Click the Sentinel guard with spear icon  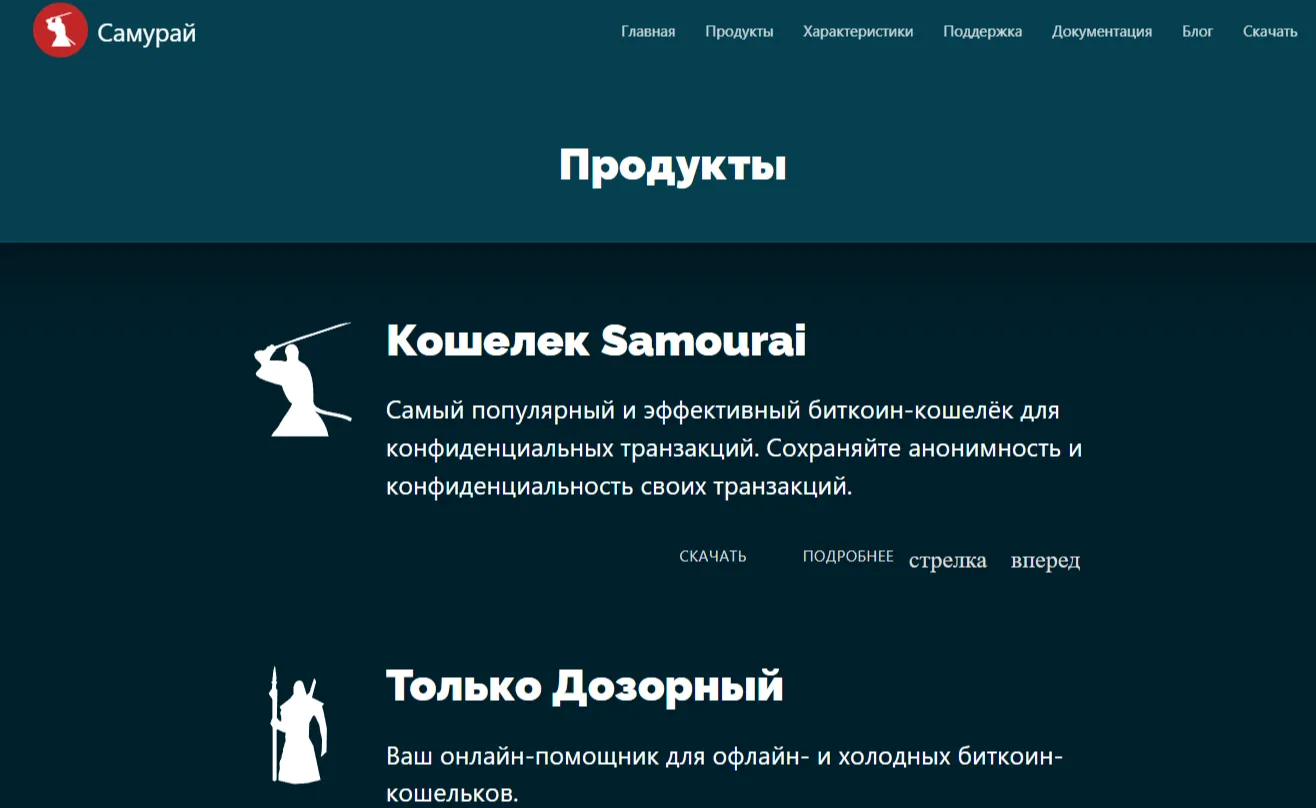coord(297,725)
